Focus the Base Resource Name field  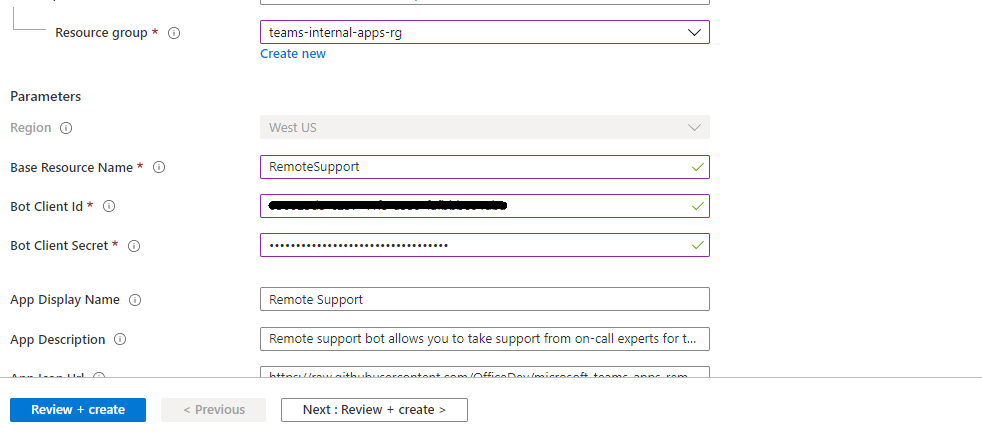pos(485,167)
